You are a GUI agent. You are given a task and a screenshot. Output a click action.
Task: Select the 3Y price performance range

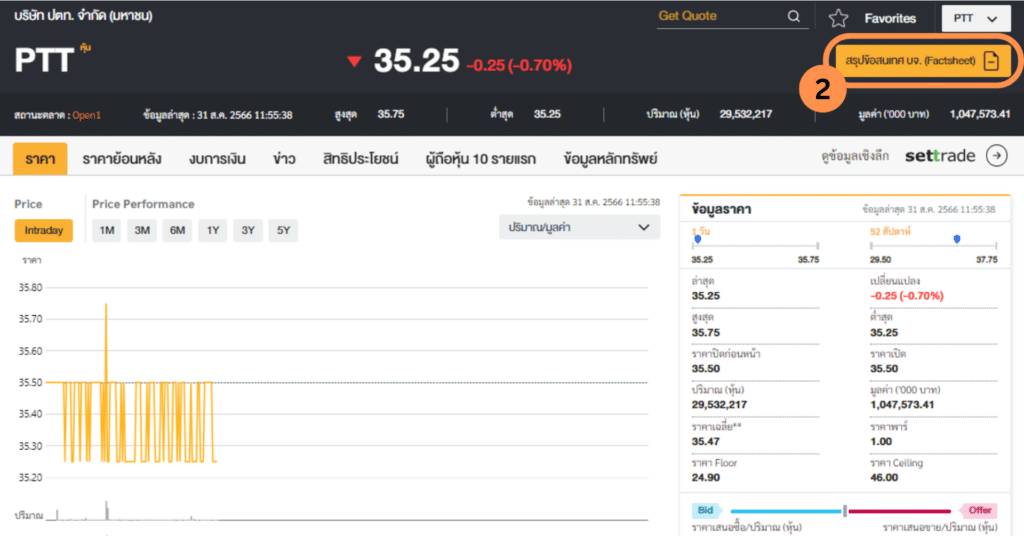tap(248, 230)
